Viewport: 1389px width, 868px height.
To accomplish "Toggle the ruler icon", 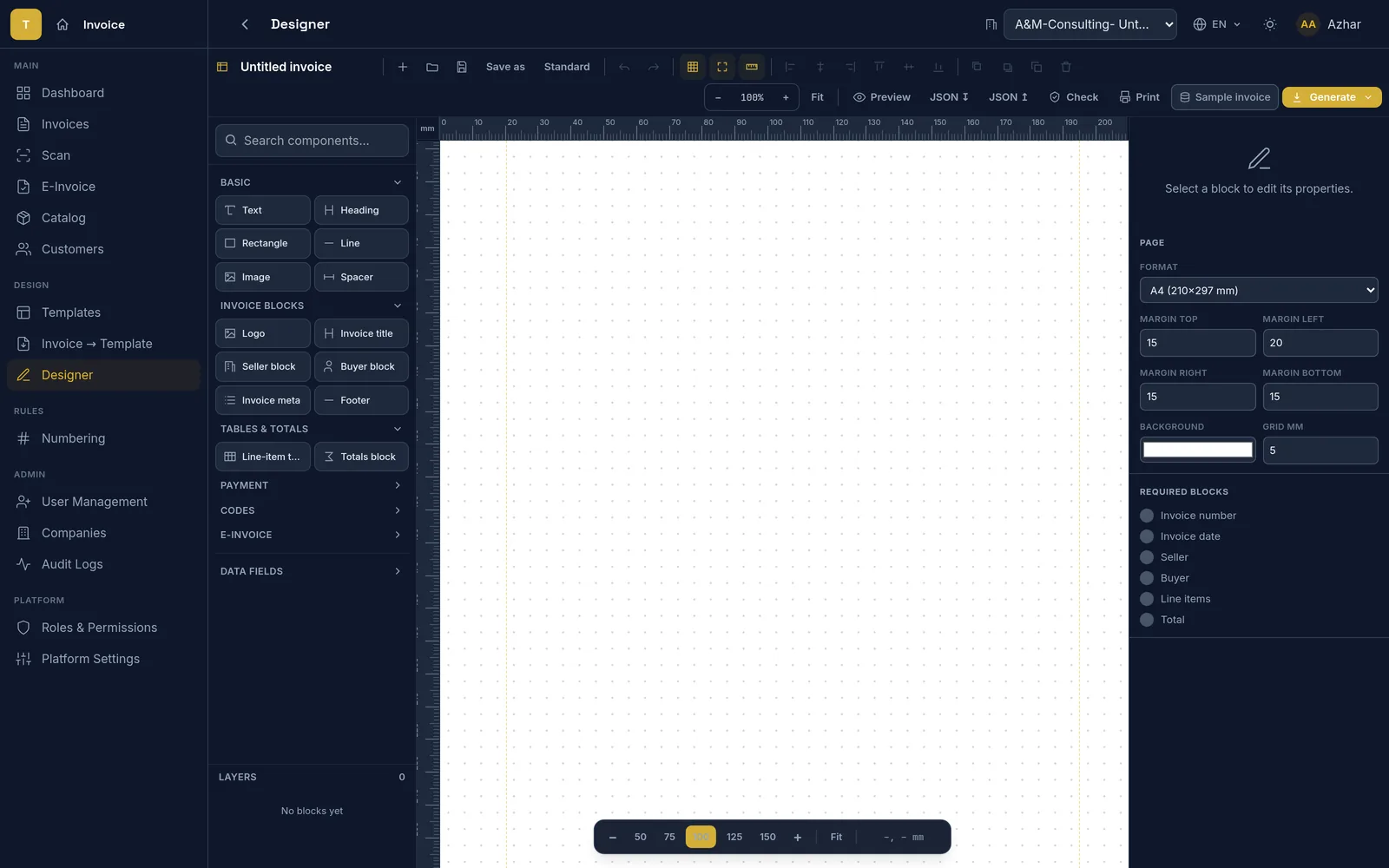I will click(x=752, y=67).
